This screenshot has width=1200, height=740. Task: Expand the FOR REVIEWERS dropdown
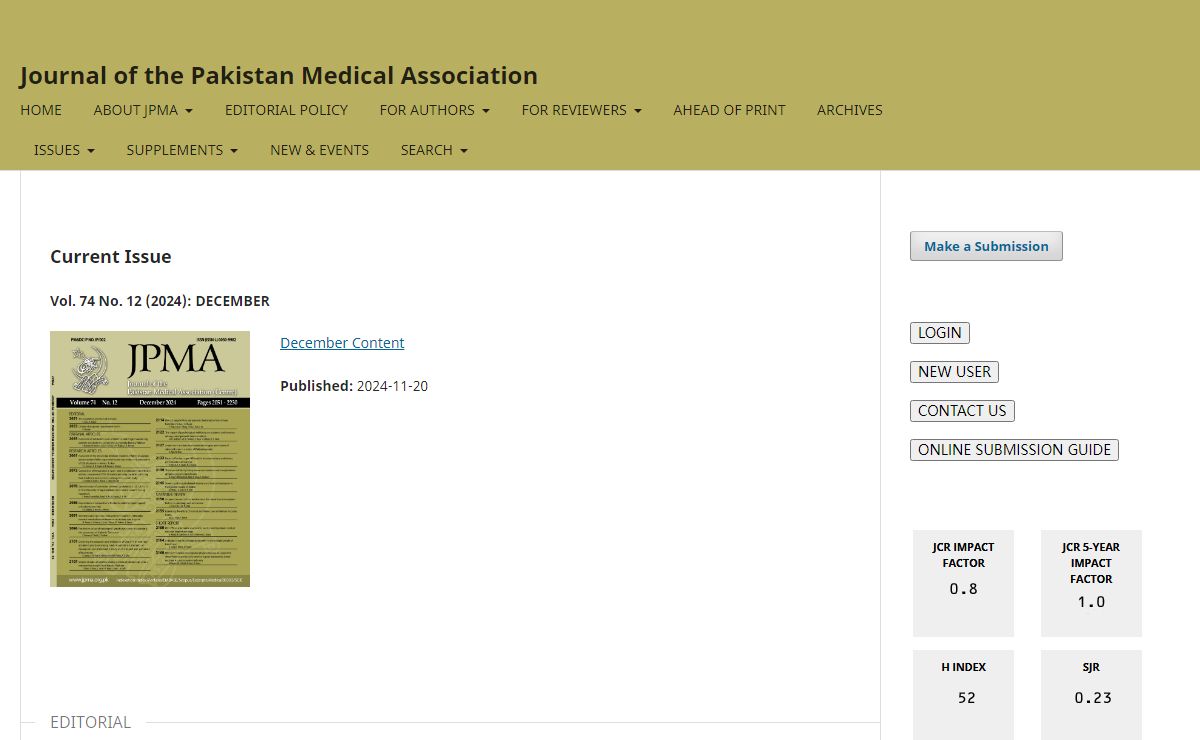click(581, 110)
